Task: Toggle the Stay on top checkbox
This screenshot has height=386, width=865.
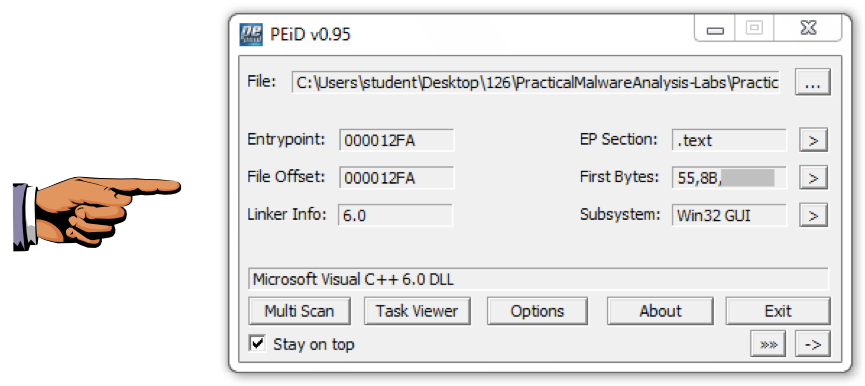Action: 257,344
